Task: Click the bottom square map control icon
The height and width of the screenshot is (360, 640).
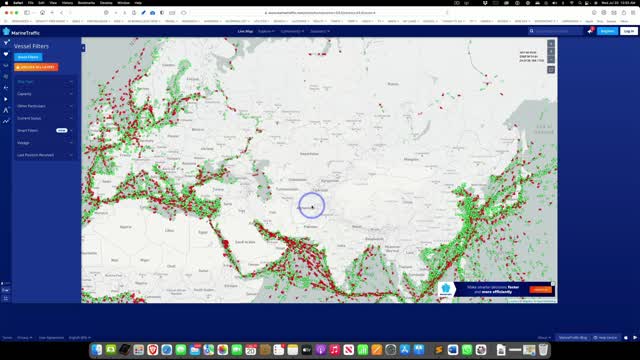Action: tap(551, 70)
